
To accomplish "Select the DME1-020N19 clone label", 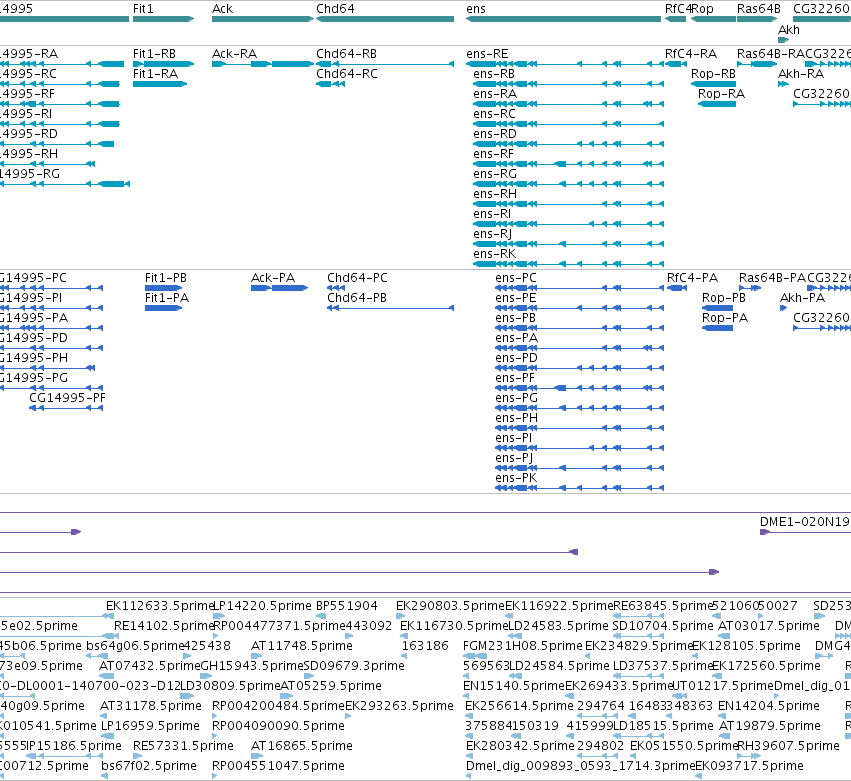I will [x=804, y=522].
